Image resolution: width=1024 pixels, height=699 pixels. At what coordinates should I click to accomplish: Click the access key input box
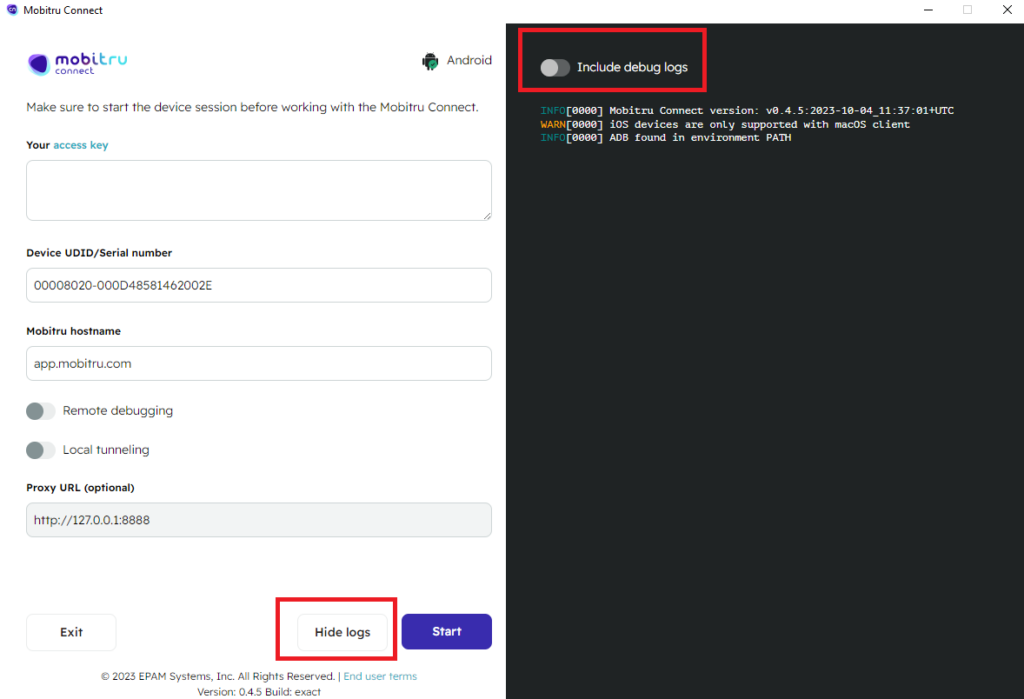click(x=258, y=190)
